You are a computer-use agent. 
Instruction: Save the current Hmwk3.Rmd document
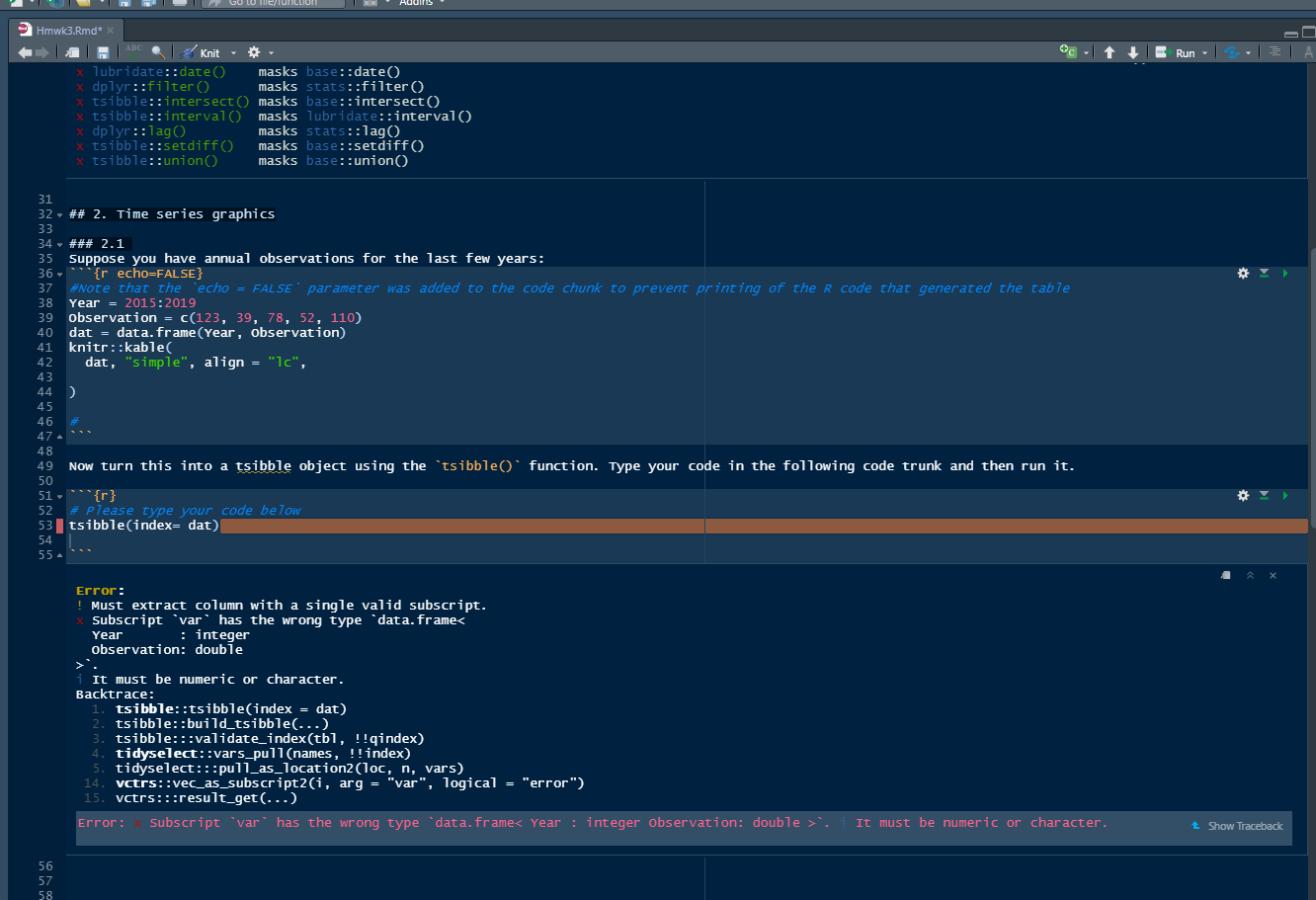(x=103, y=52)
